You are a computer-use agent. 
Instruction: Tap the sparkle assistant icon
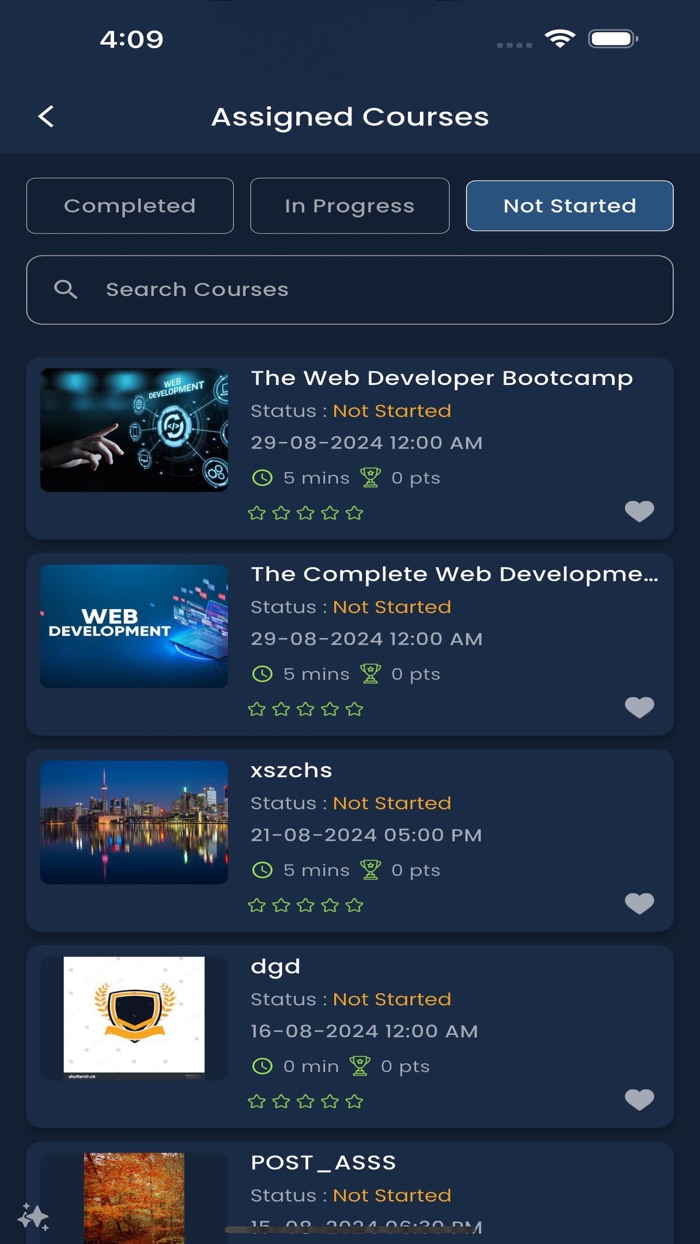point(33,1216)
